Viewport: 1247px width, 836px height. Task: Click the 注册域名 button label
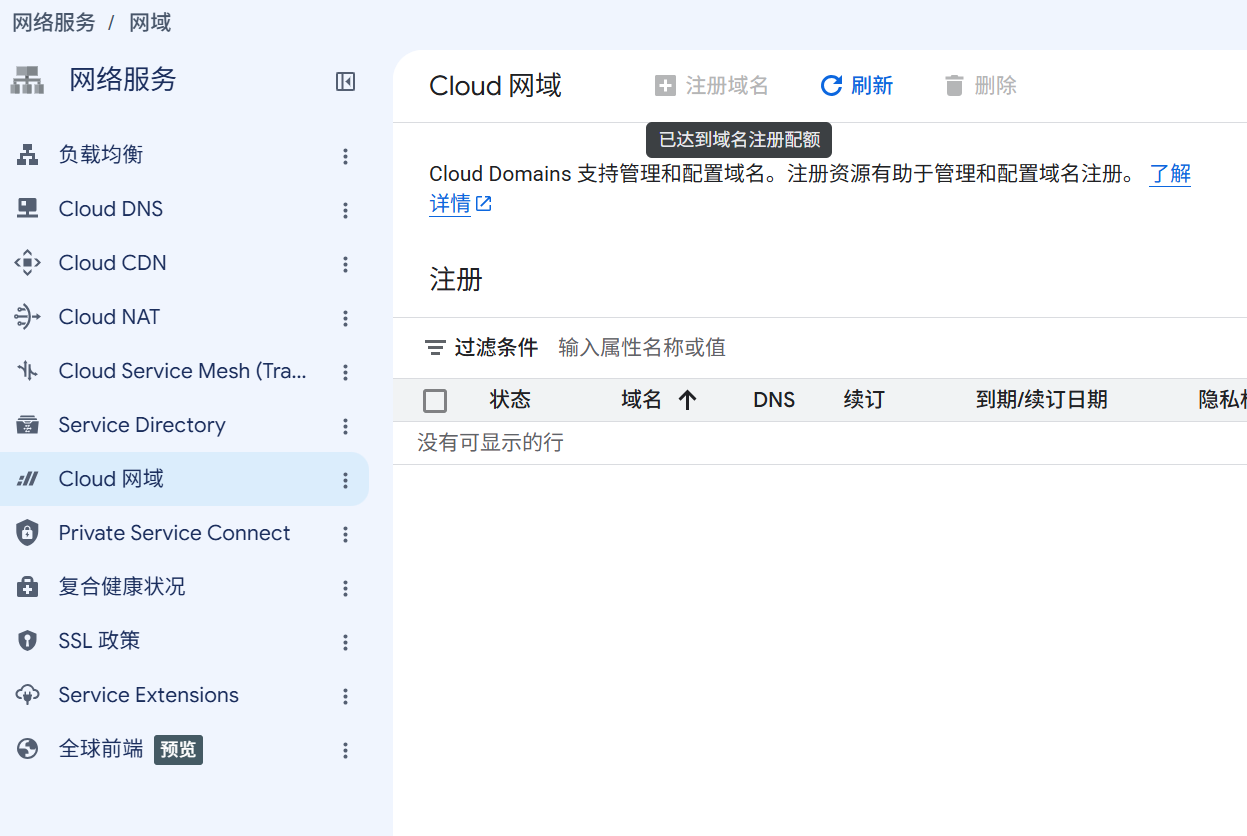pos(727,86)
